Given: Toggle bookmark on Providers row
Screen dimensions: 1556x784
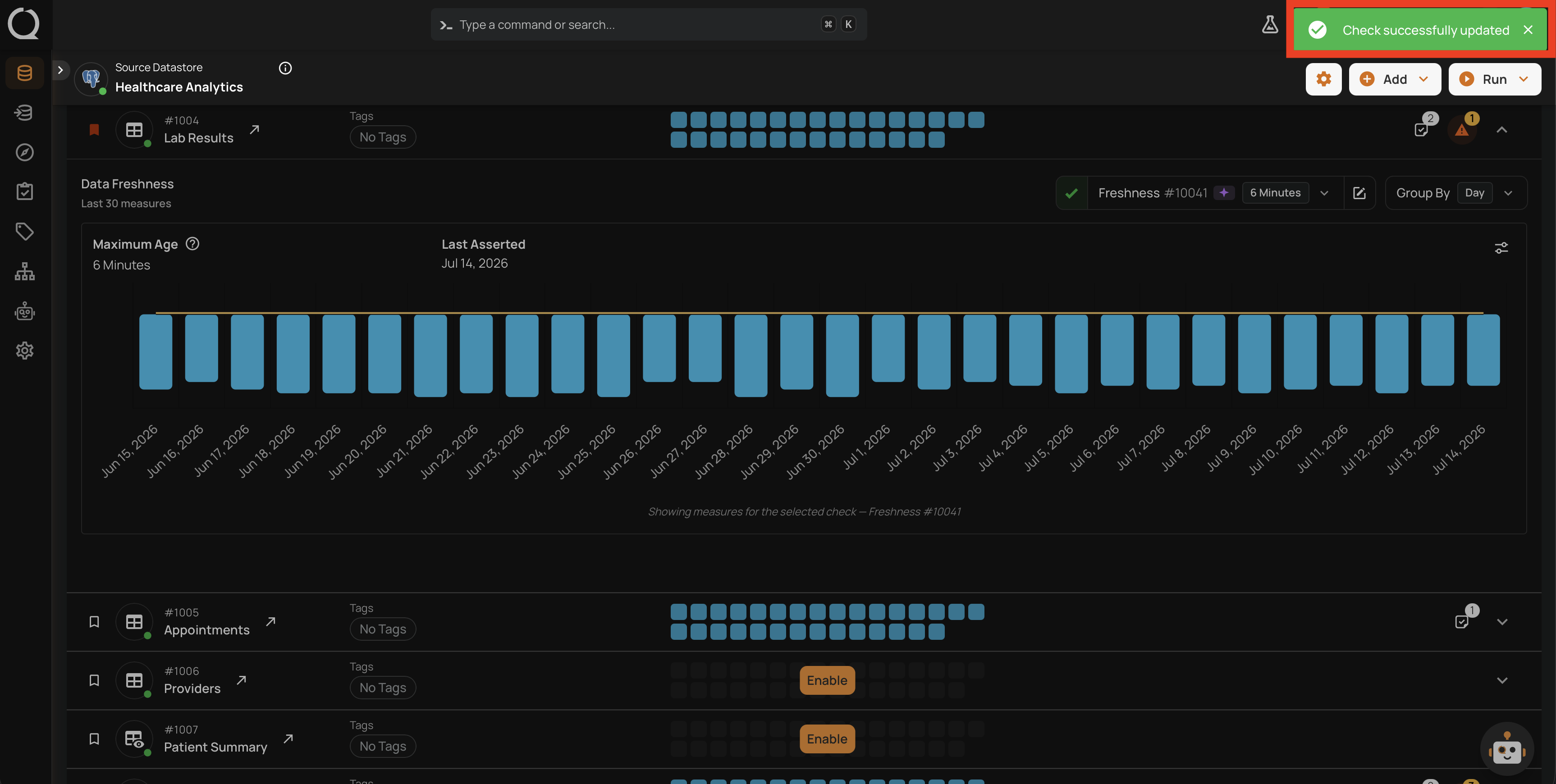Looking at the screenshot, I should 94,680.
